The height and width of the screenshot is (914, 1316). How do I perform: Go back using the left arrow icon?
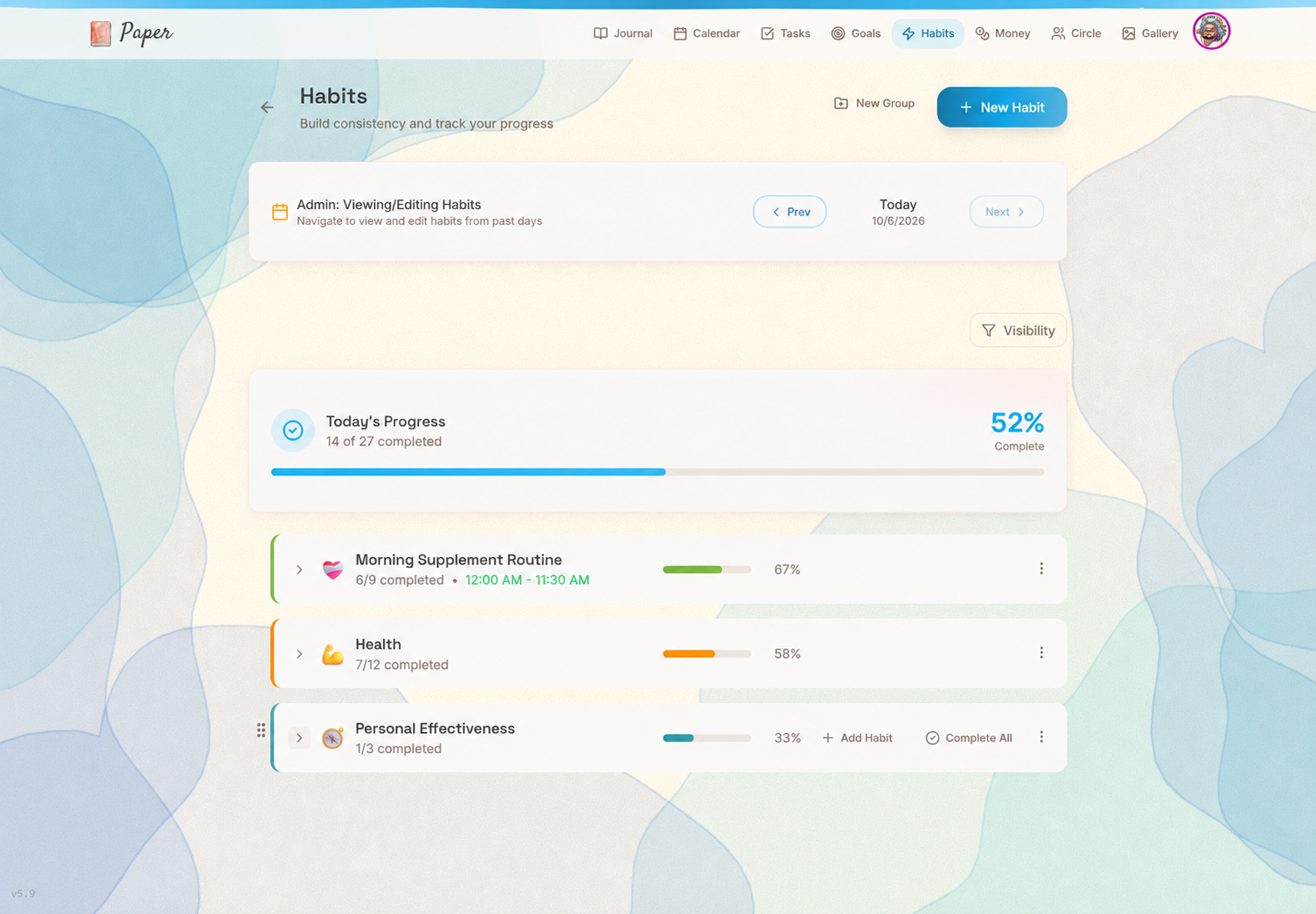(x=267, y=108)
